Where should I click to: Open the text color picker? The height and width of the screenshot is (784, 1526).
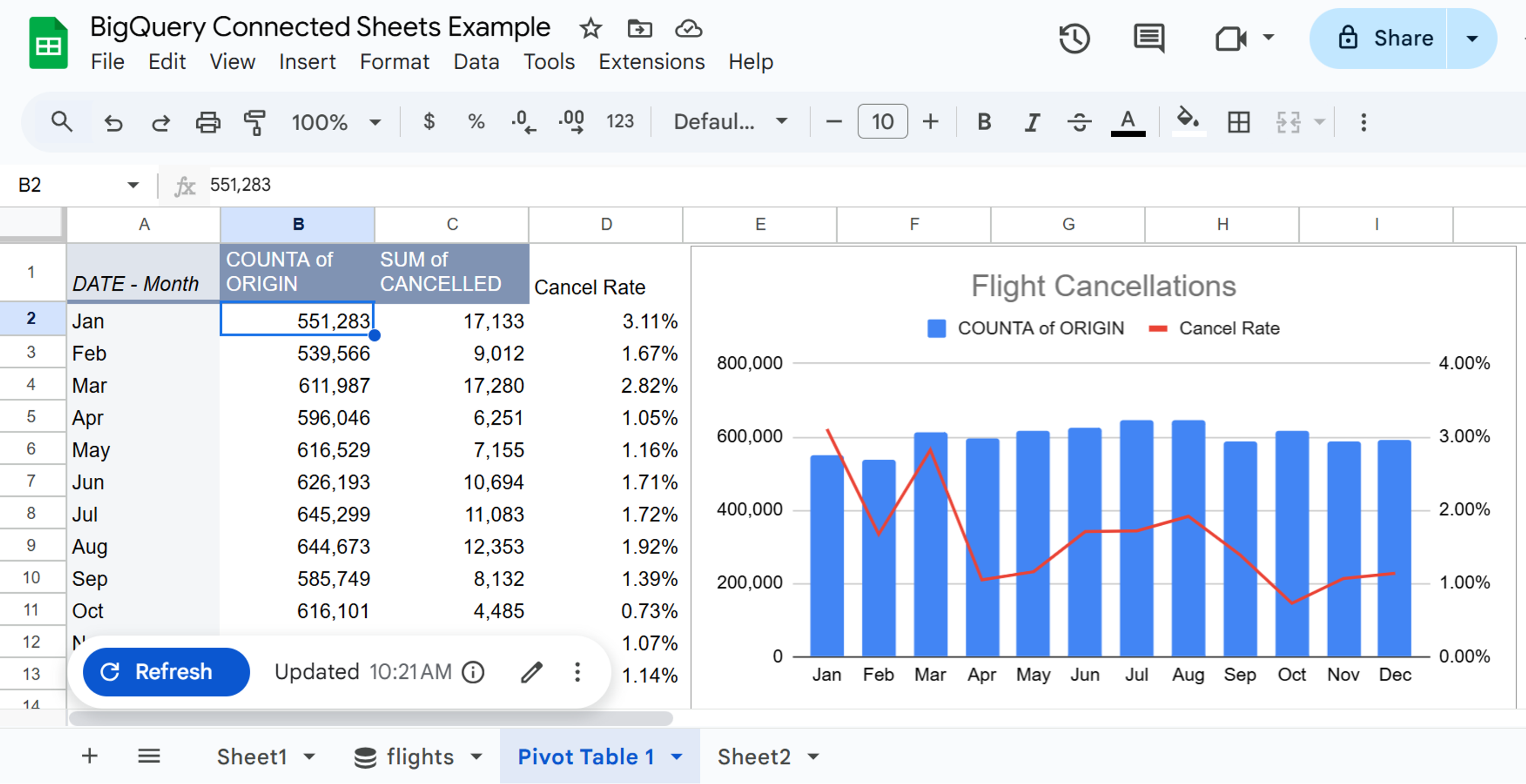(1128, 123)
